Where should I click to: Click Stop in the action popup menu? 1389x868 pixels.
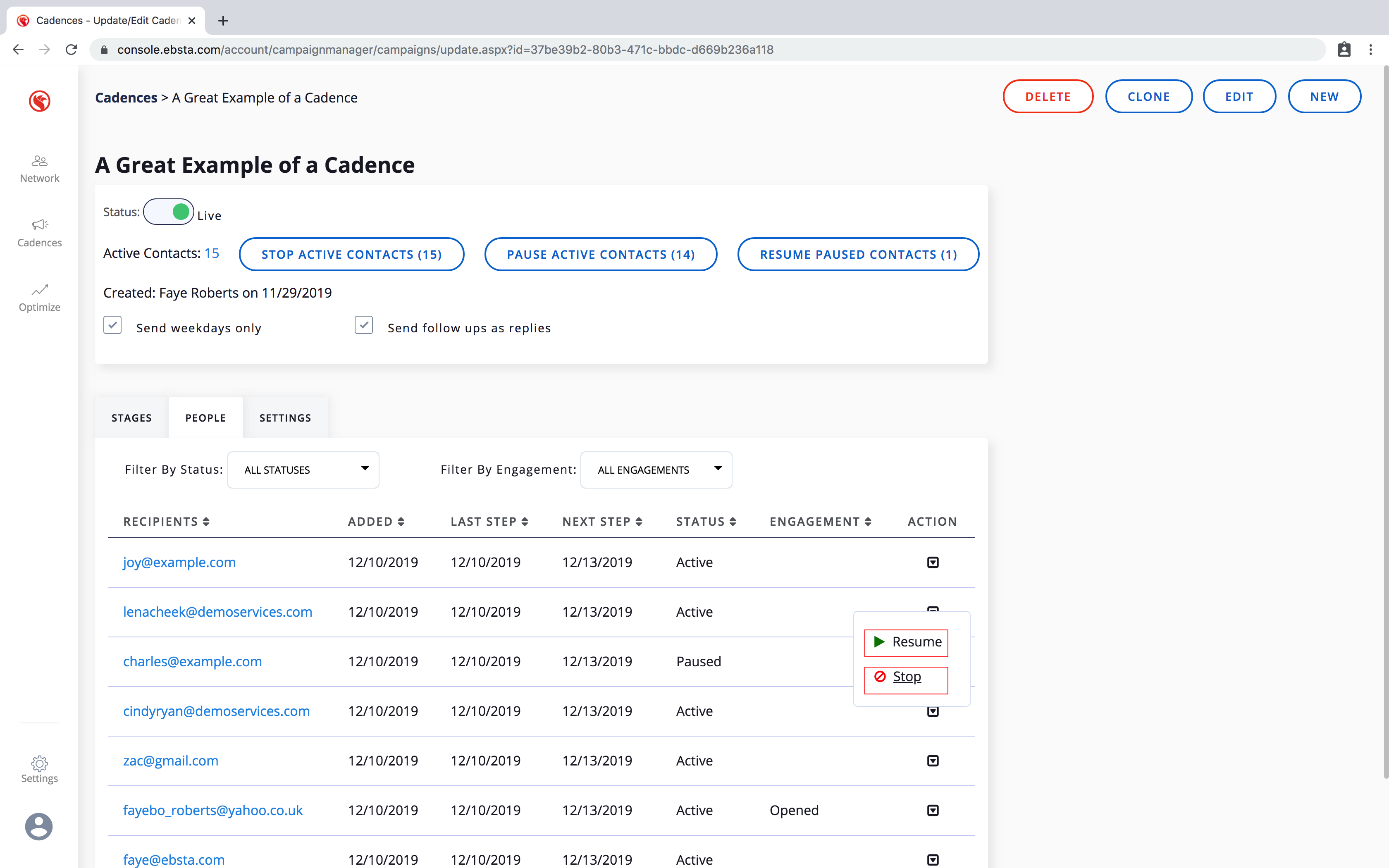click(906, 677)
